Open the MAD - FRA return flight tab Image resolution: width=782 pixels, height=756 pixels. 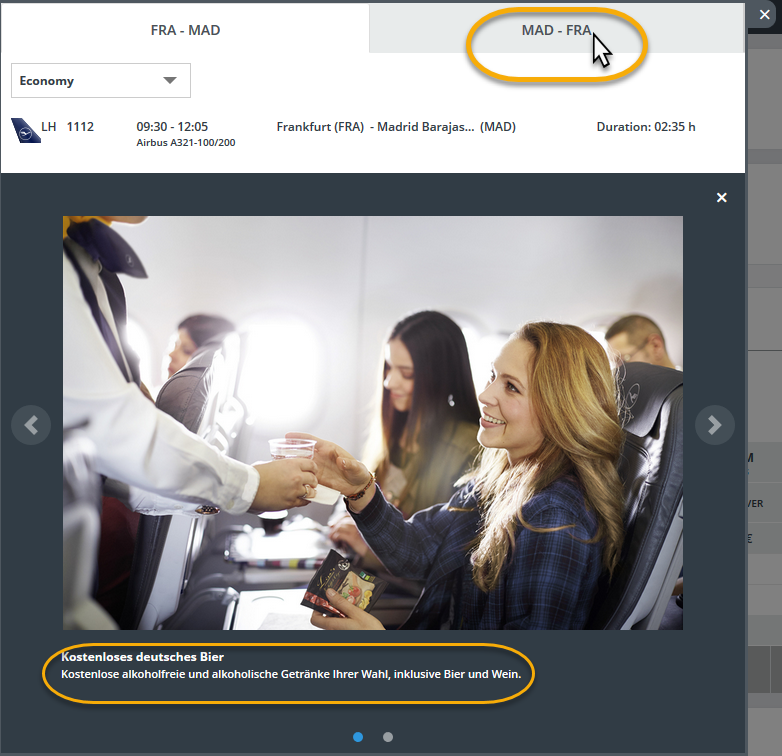click(x=556, y=30)
